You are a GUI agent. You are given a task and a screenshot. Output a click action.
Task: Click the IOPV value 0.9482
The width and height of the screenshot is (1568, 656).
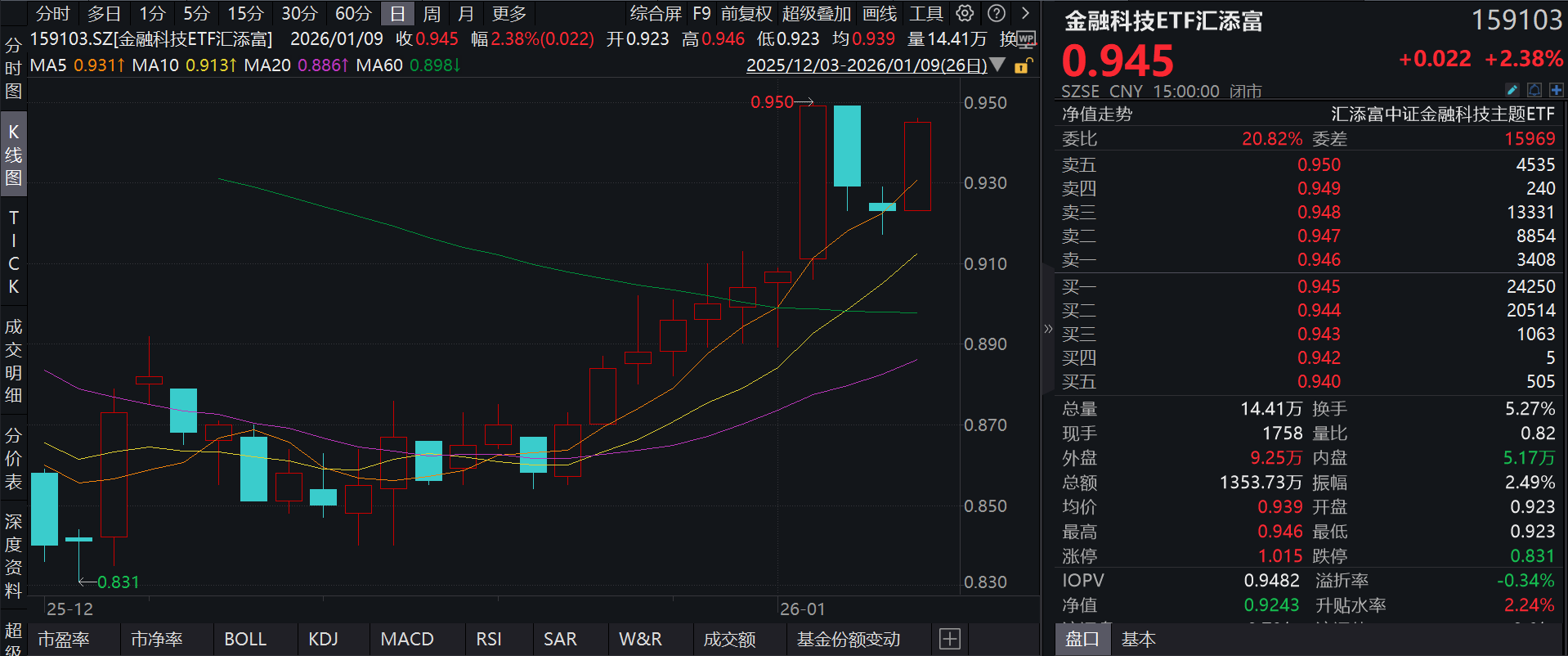coord(1271,581)
